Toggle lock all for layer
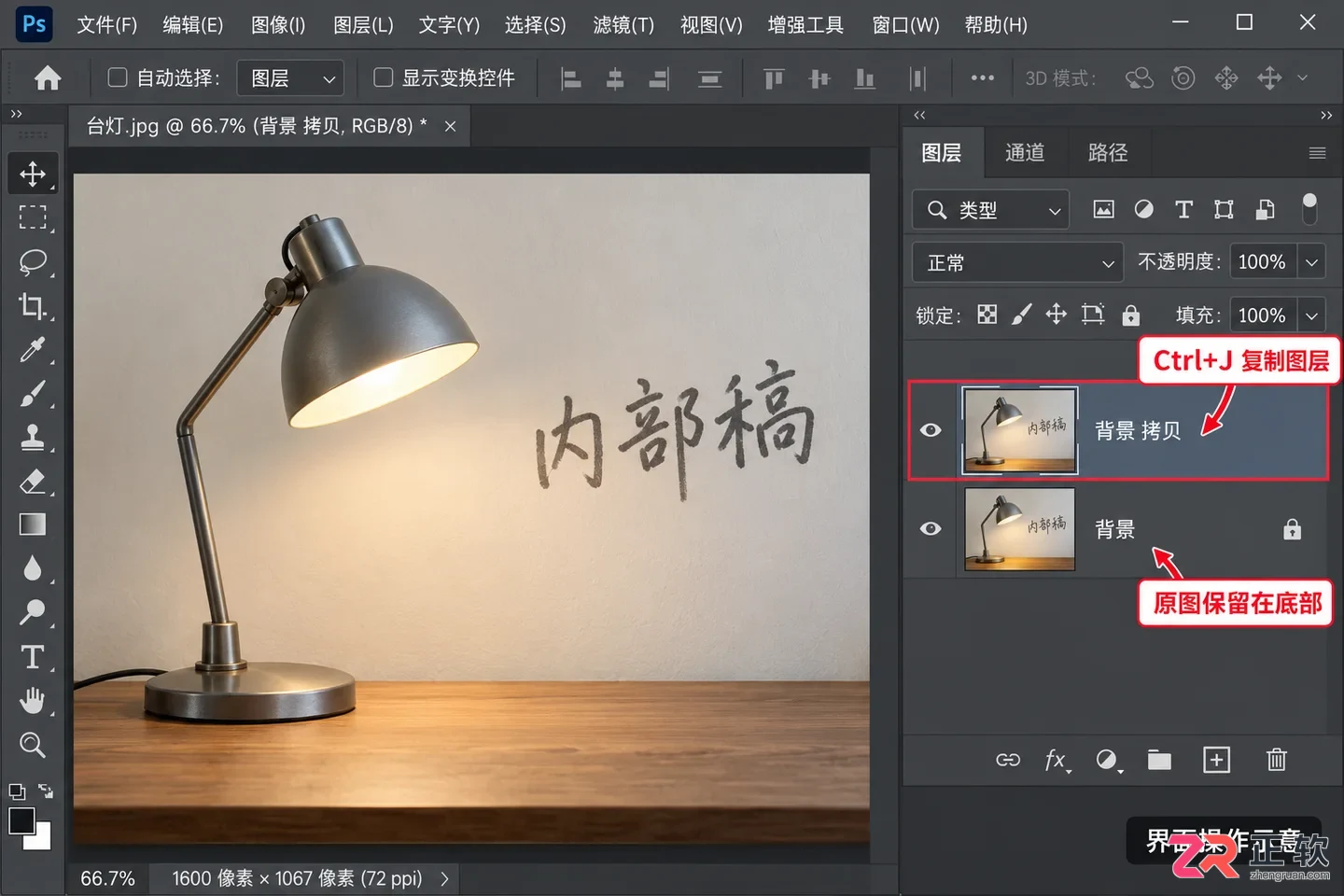The width and height of the screenshot is (1344, 896). [x=1130, y=315]
